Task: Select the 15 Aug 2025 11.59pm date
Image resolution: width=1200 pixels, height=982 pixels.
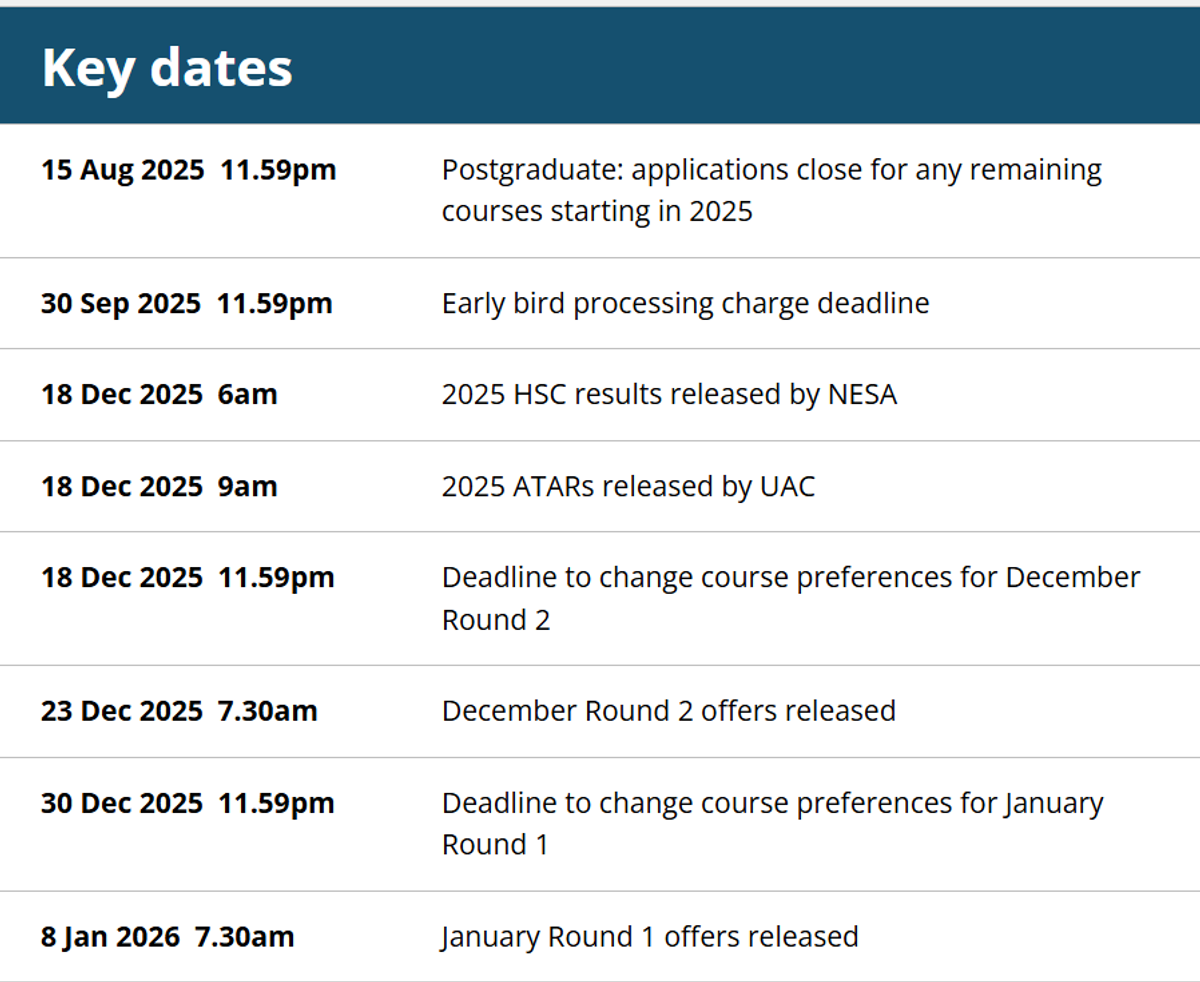Action: click(189, 170)
